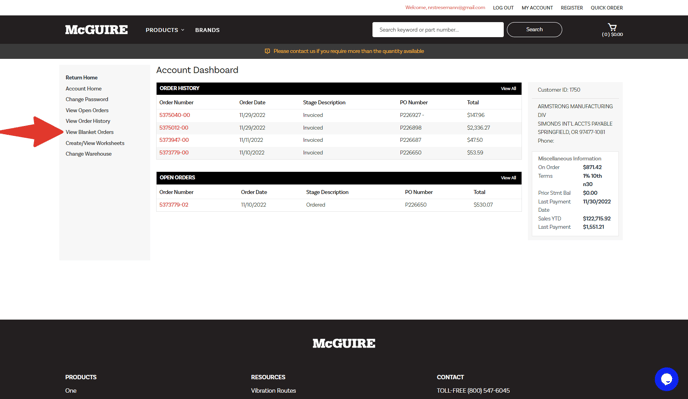688x399 pixels.
Task: Click PO number P226898
Action: 411,128
